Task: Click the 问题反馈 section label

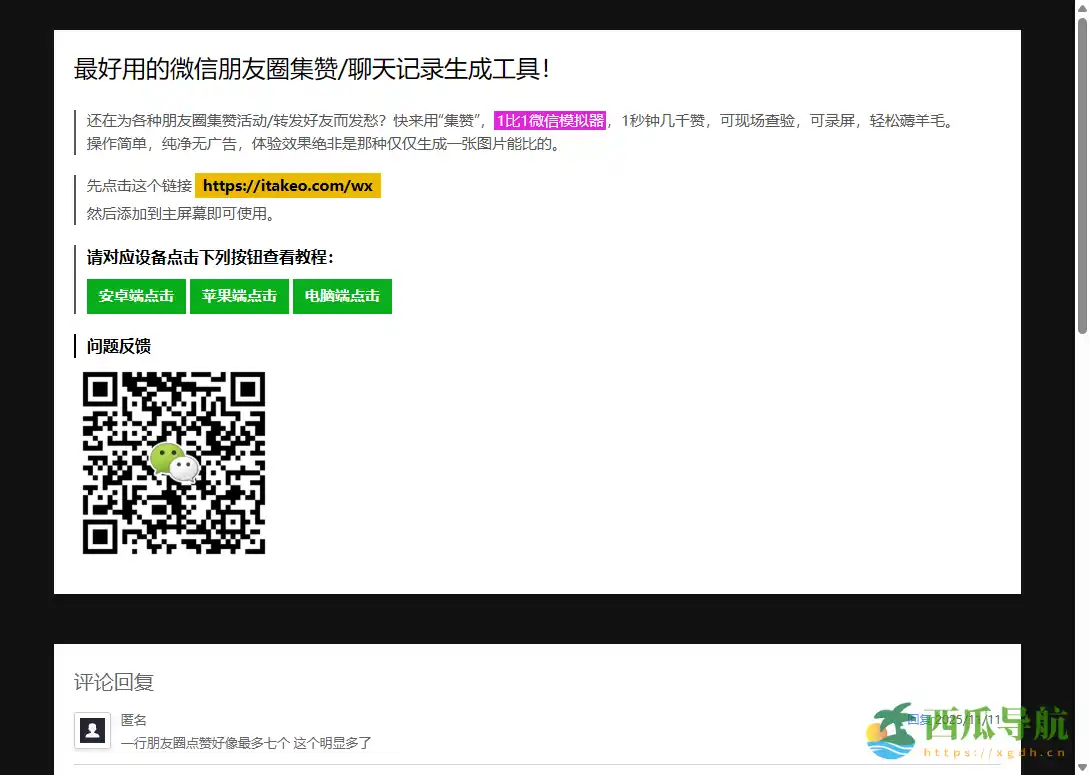Action: click(x=118, y=345)
